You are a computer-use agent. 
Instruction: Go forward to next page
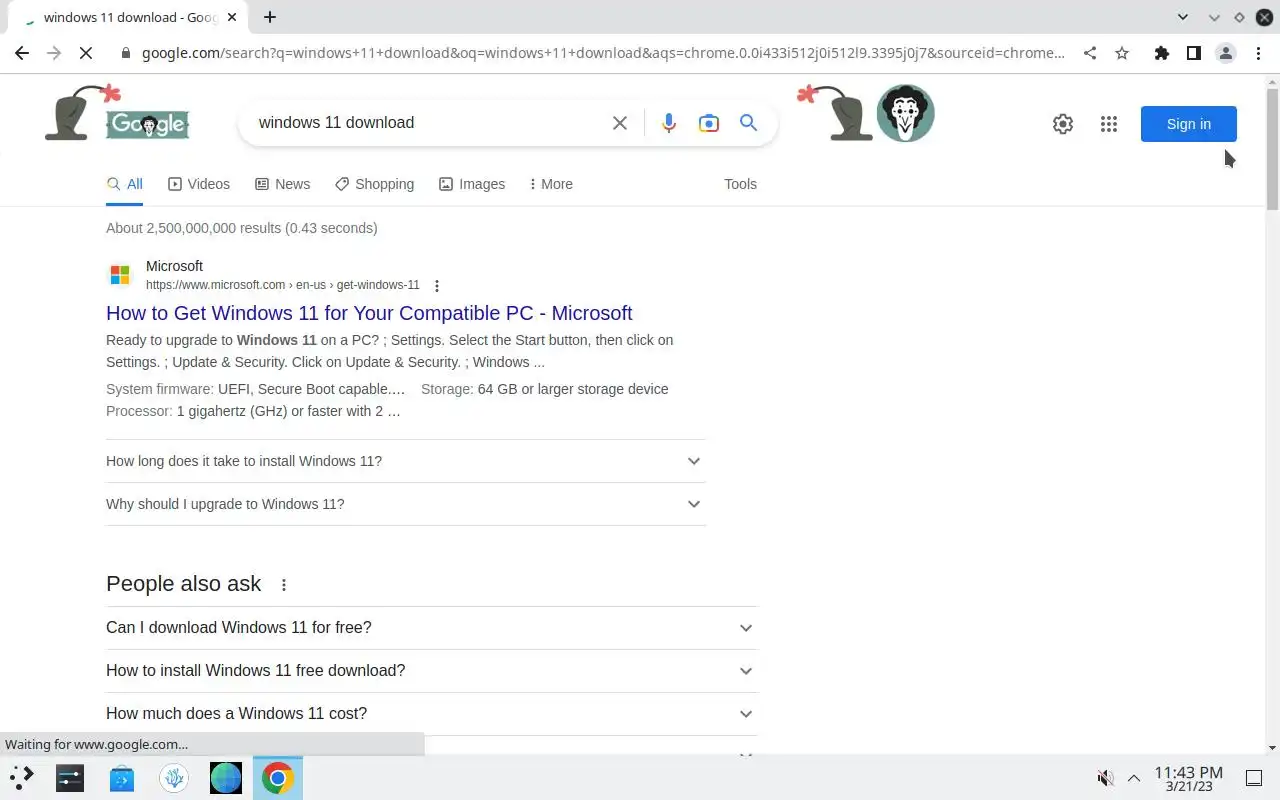54,53
